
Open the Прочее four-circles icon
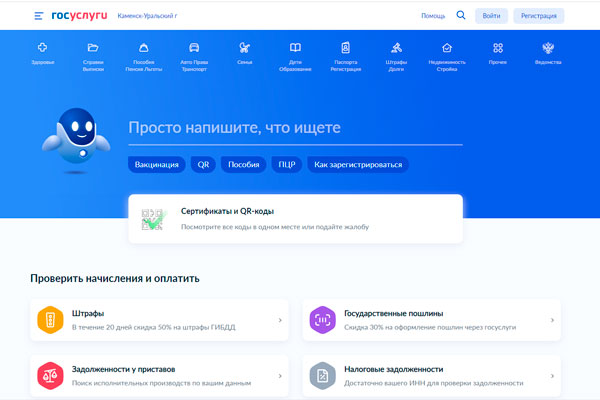click(x=498, y=47)
